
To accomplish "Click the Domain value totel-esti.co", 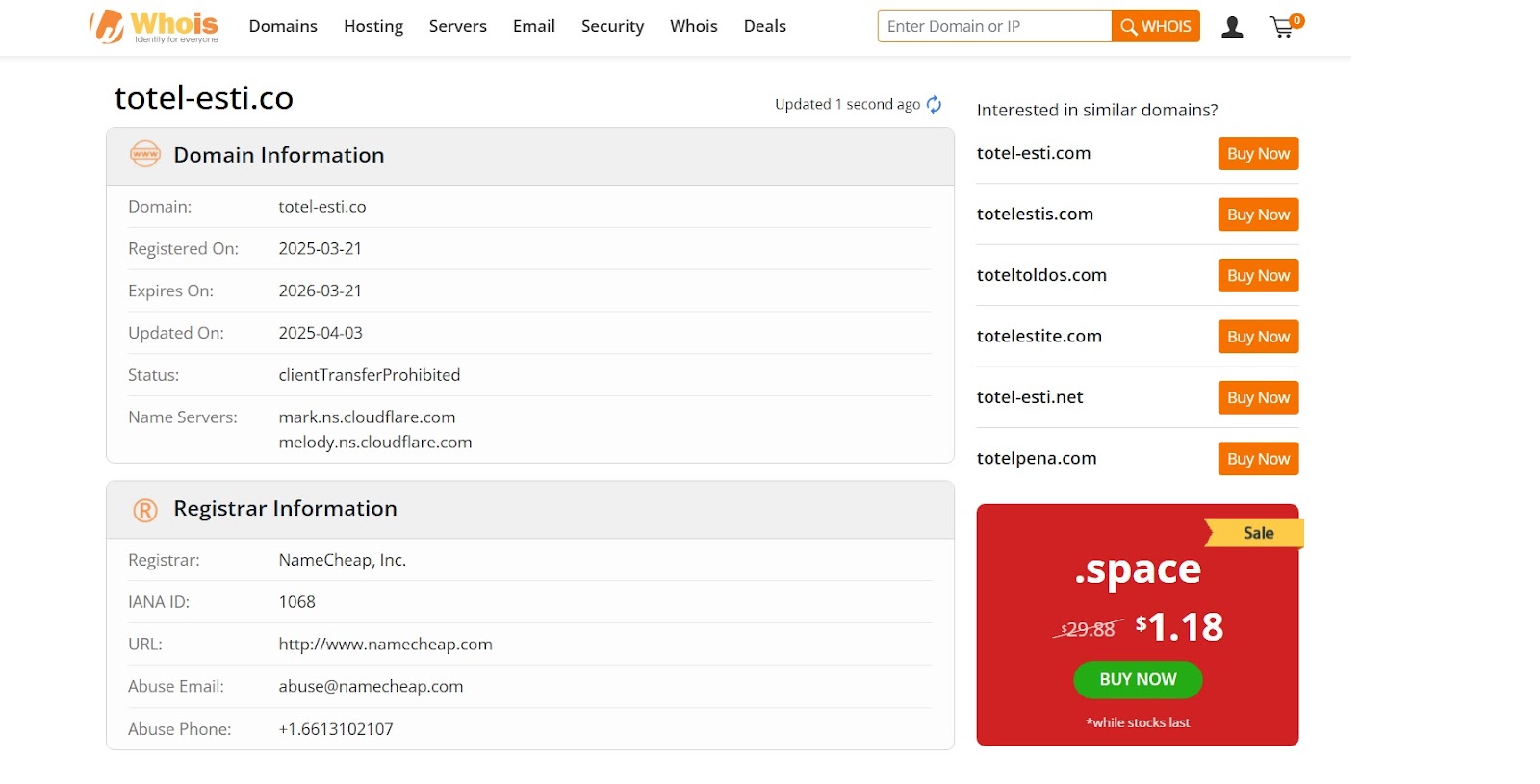I will (x=322, y=207).
